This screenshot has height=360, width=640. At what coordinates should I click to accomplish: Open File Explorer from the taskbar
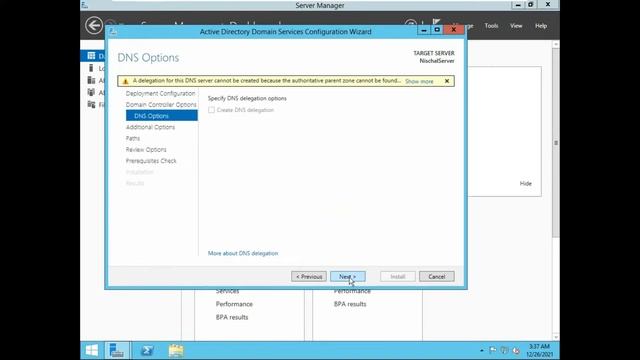(176, 350)
